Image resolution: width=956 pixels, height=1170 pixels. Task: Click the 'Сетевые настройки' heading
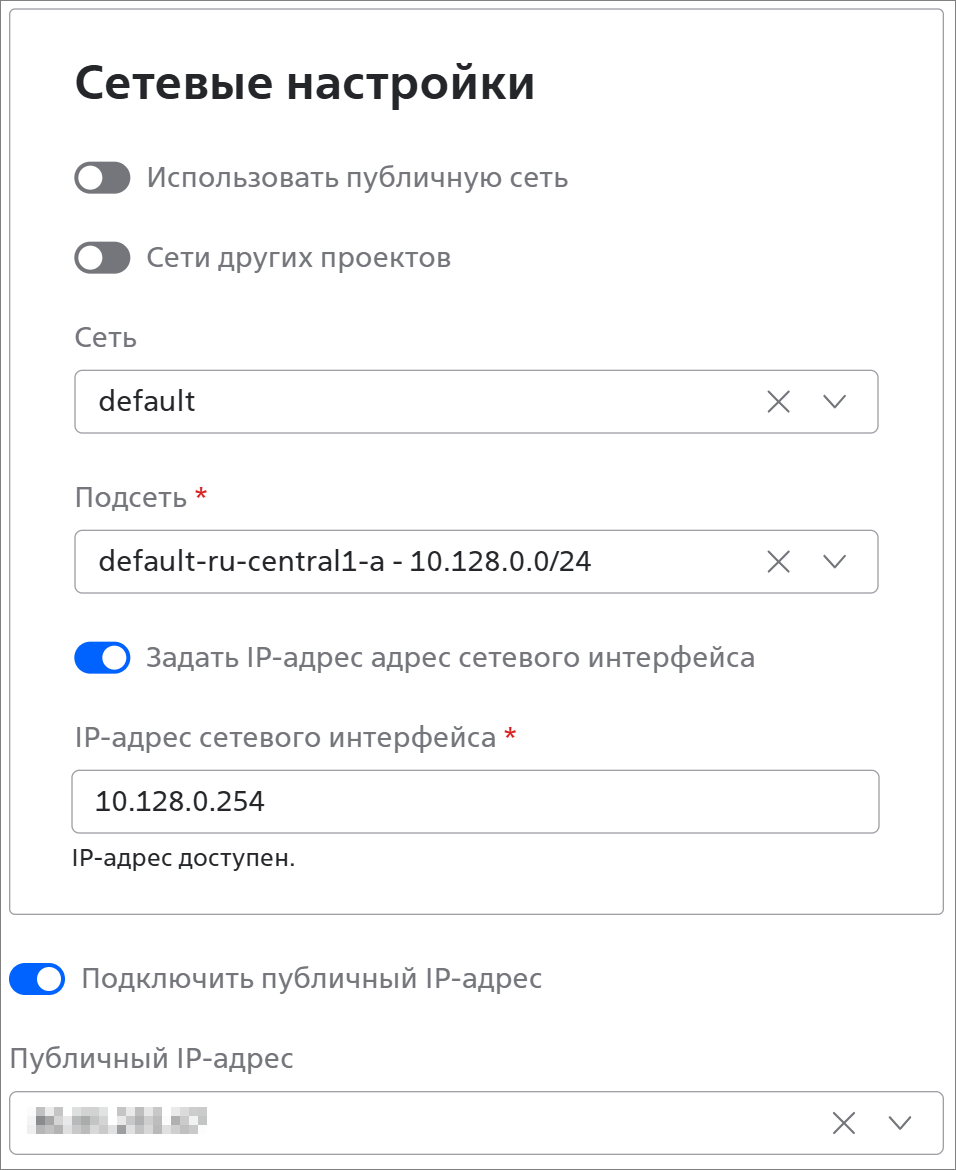pyautogui.click(x=305, y=84)
